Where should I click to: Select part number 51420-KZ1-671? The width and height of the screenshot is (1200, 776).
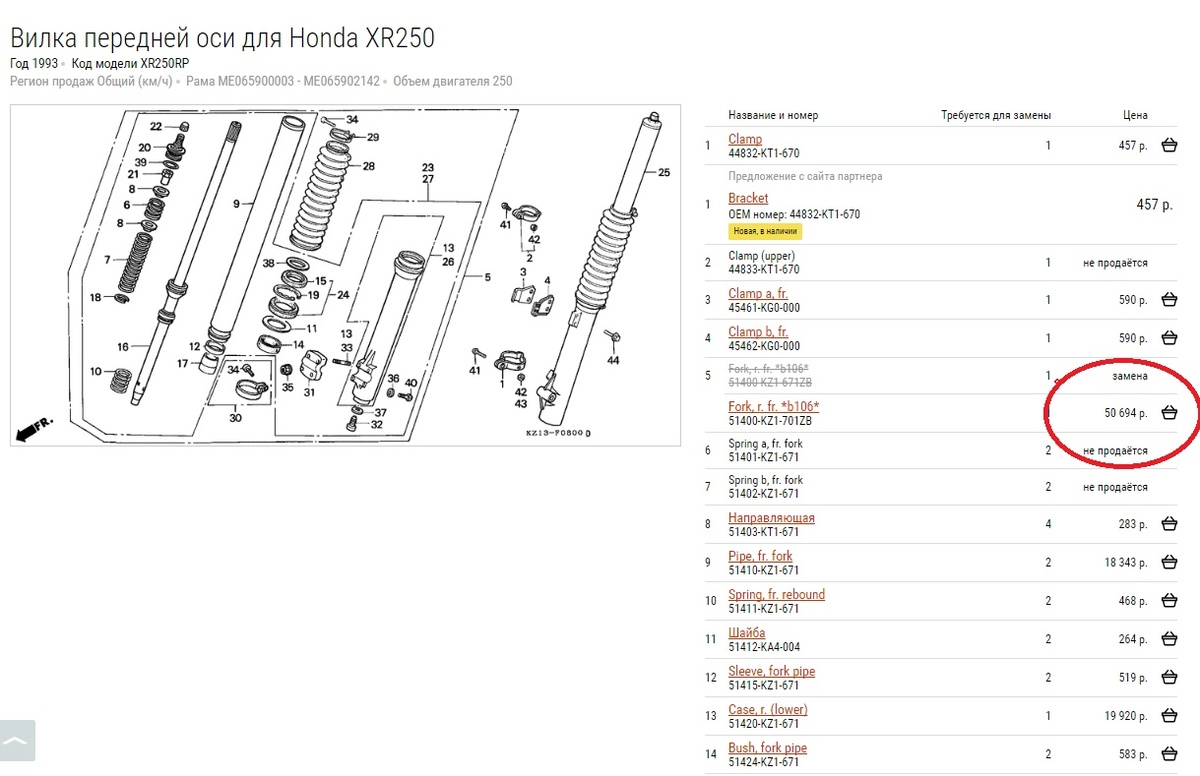(x=764, y=724)
